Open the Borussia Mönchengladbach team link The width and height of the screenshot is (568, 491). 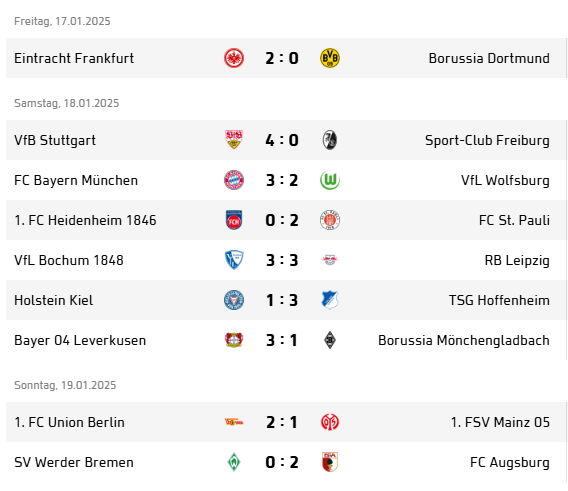(464, 340)
